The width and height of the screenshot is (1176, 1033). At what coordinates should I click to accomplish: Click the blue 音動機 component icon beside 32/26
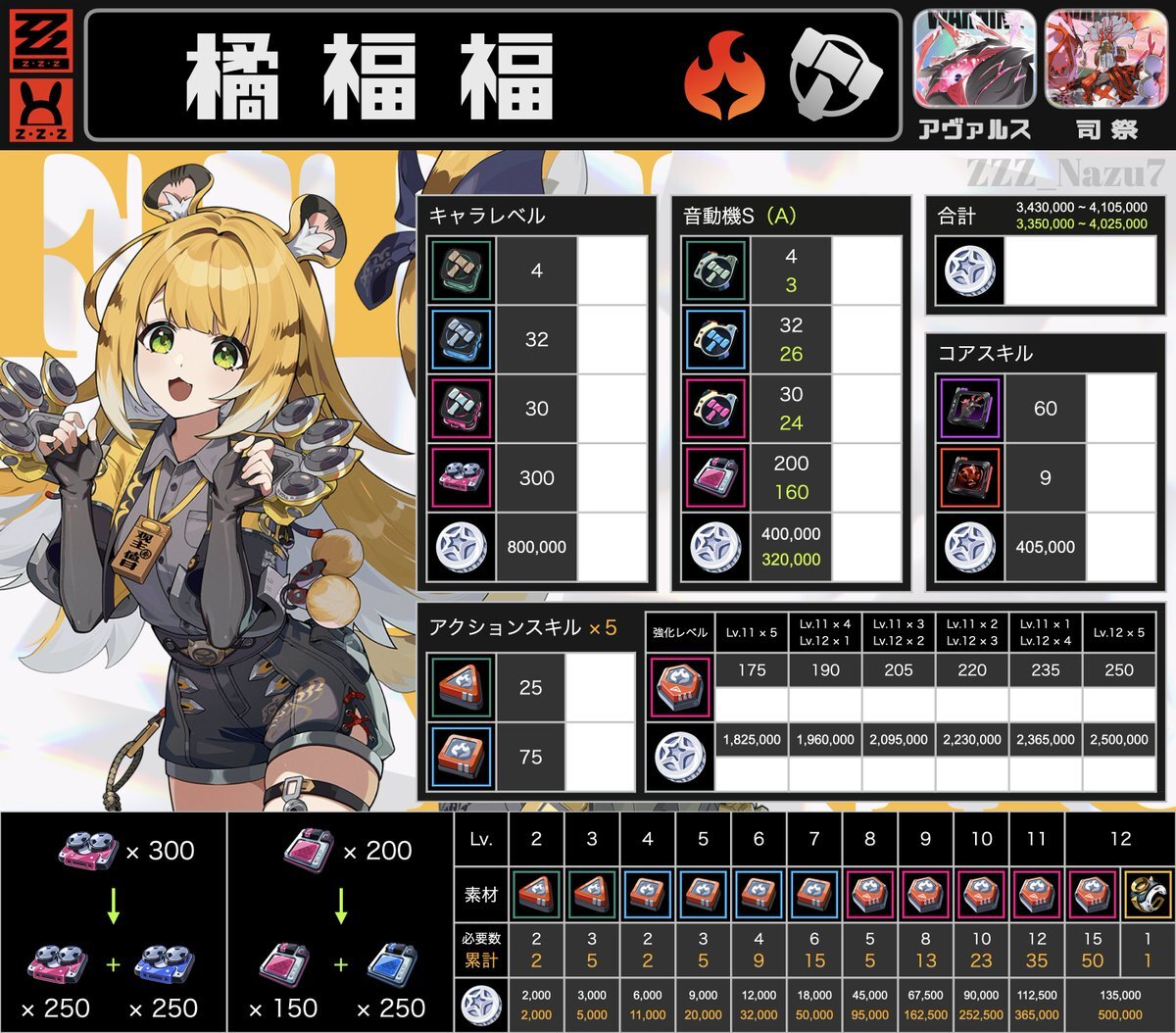[x=716, y=340]
